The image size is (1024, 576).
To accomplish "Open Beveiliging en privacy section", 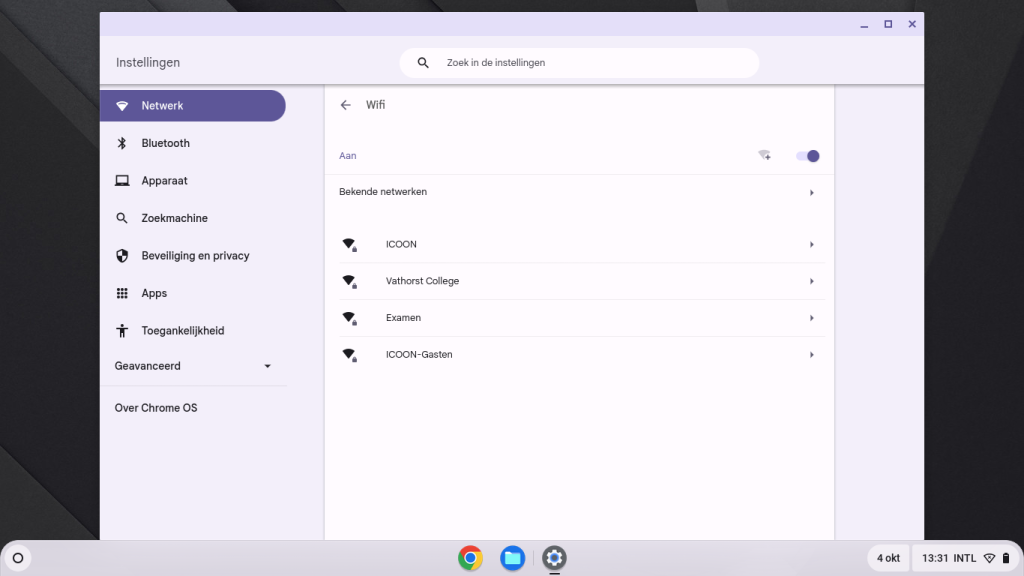I will (195, 256).
